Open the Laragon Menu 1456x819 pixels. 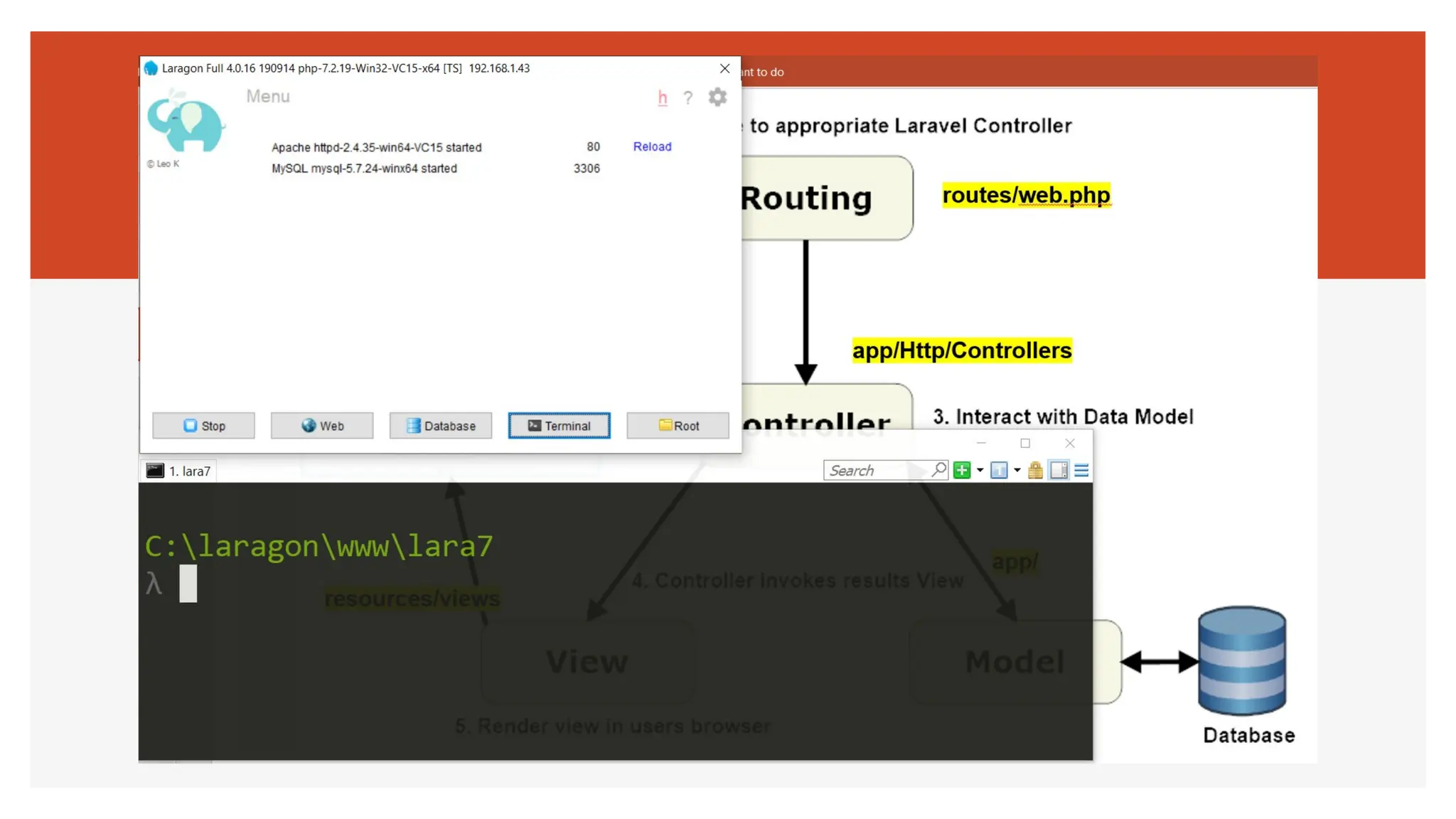[x=268, y=96]
